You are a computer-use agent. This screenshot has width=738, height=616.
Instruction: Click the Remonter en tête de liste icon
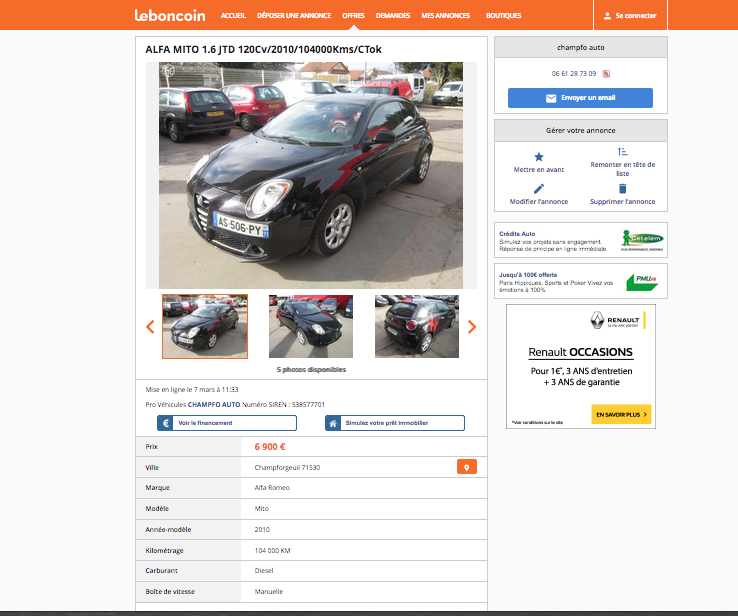[623, 152]
